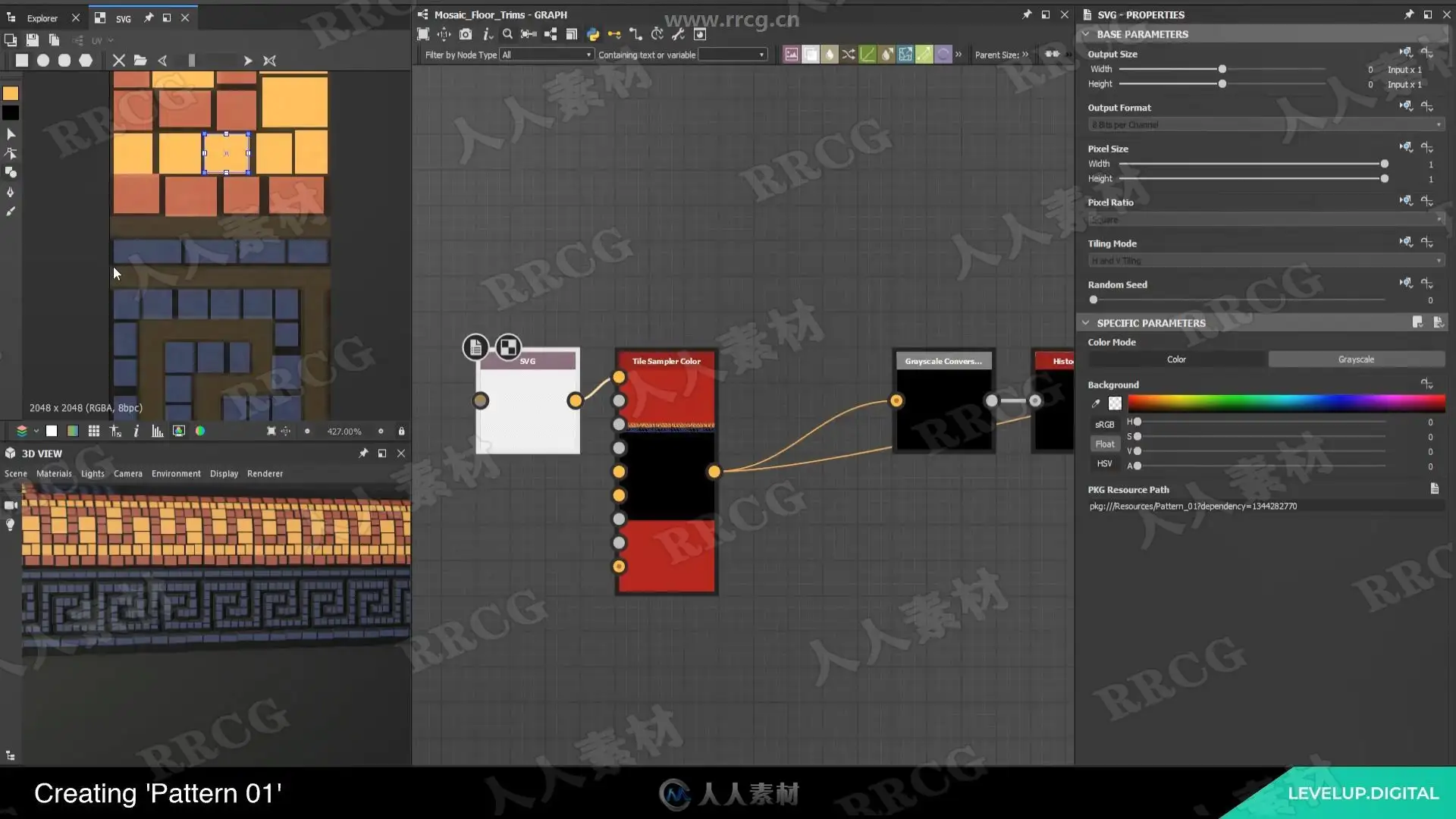Image resolution: width=1456 pixels, height=819 pixels.
Task: Expand more node toolbar items chevron
Action: coord(959,55)
